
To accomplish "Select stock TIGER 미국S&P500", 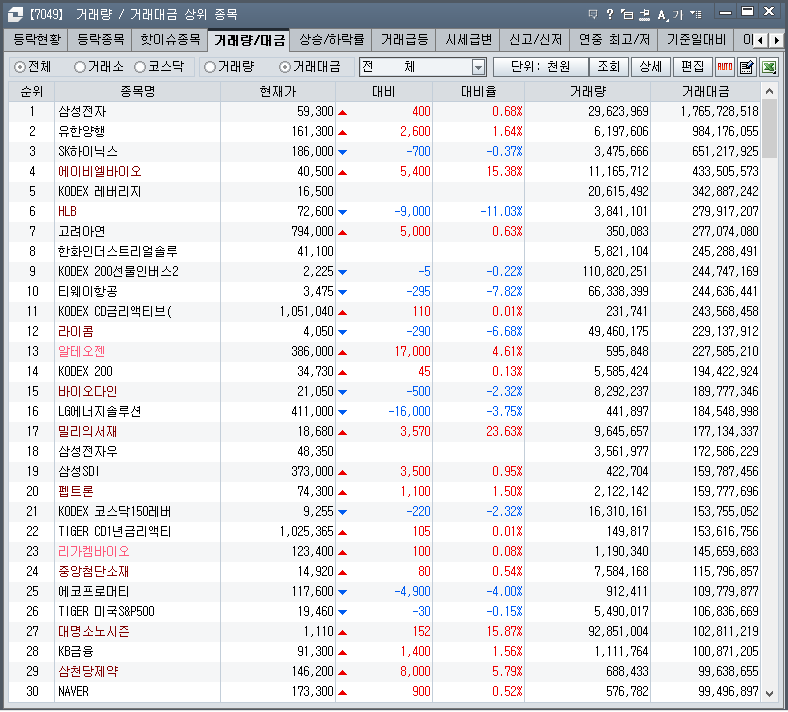I will coord(107,612).
